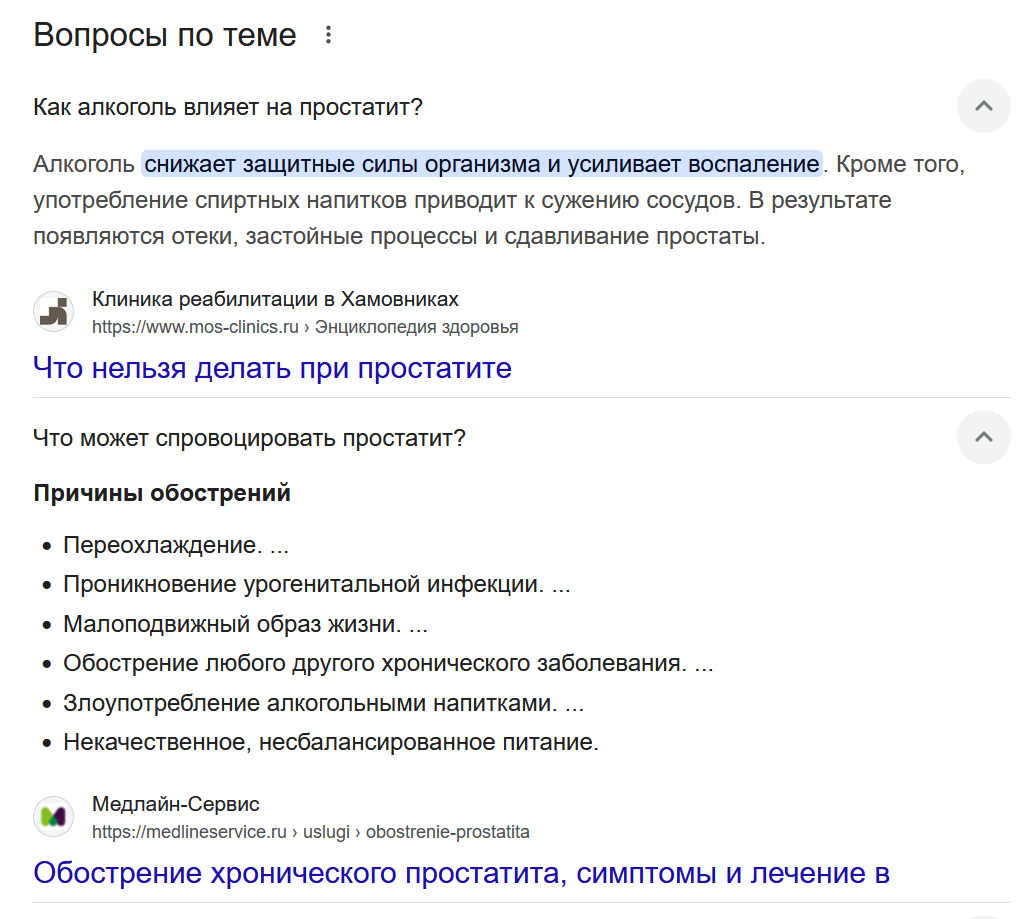The width and height of the screenshot is (1036, 919).
Task: Collapse the Что может спровоцировать простатит answer
Action: point(983,437)
